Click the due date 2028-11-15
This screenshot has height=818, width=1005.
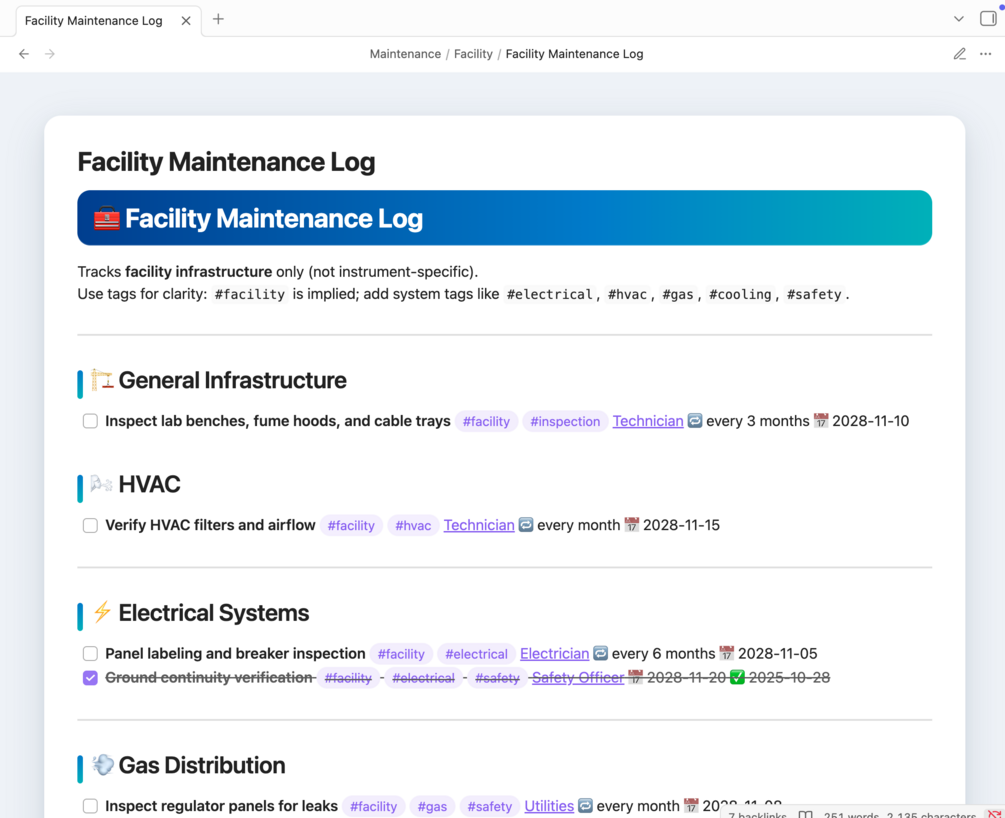click(681, 526)
